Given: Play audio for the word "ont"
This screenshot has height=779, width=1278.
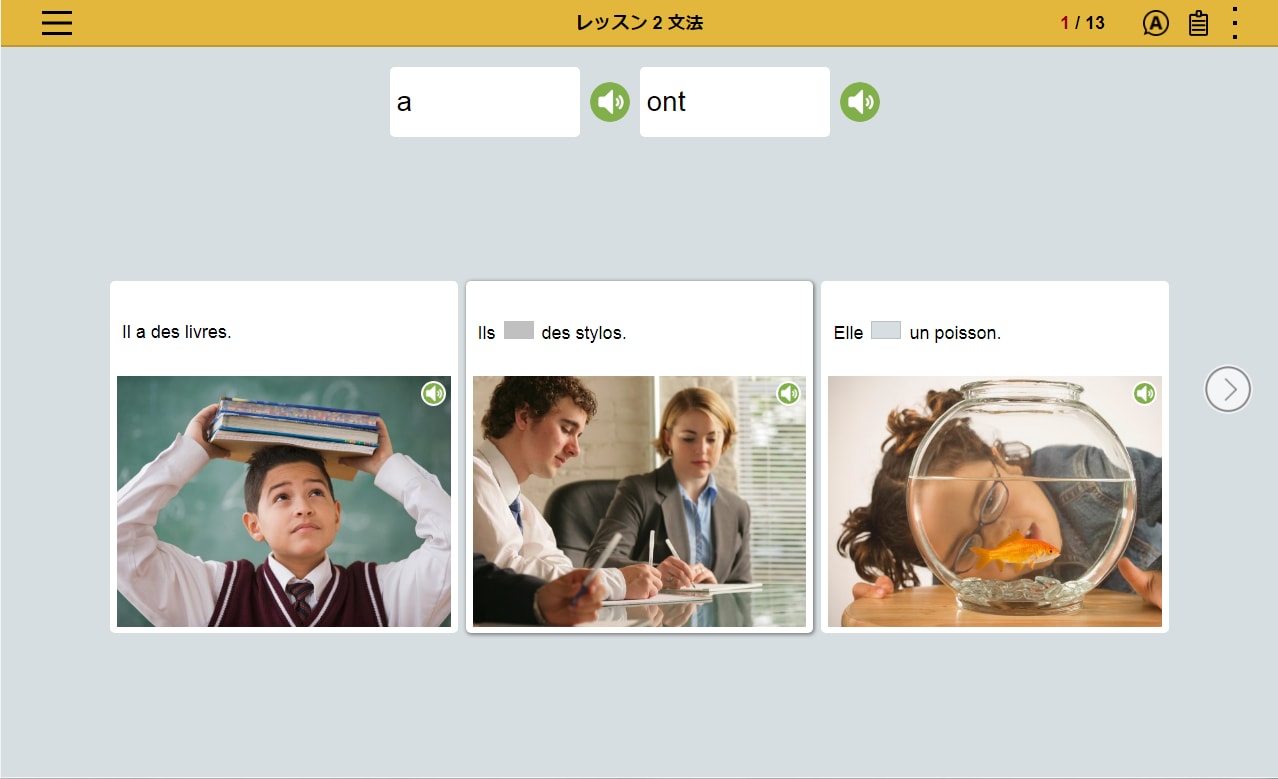Looking at the screenshot, I should (860, 102).
